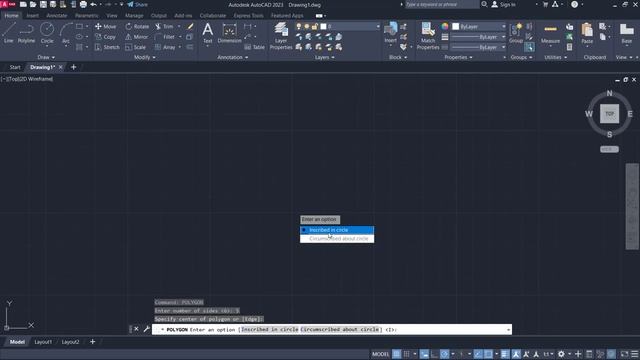Expand the Properties panel
640x360 pixels.
point(458,58)
